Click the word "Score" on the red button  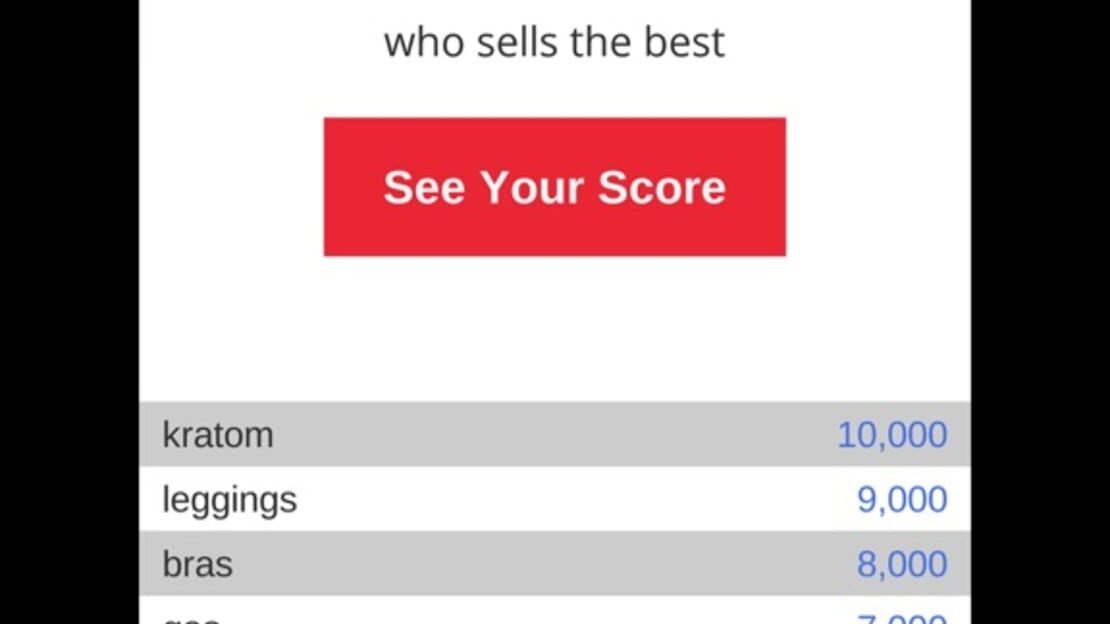662,188
